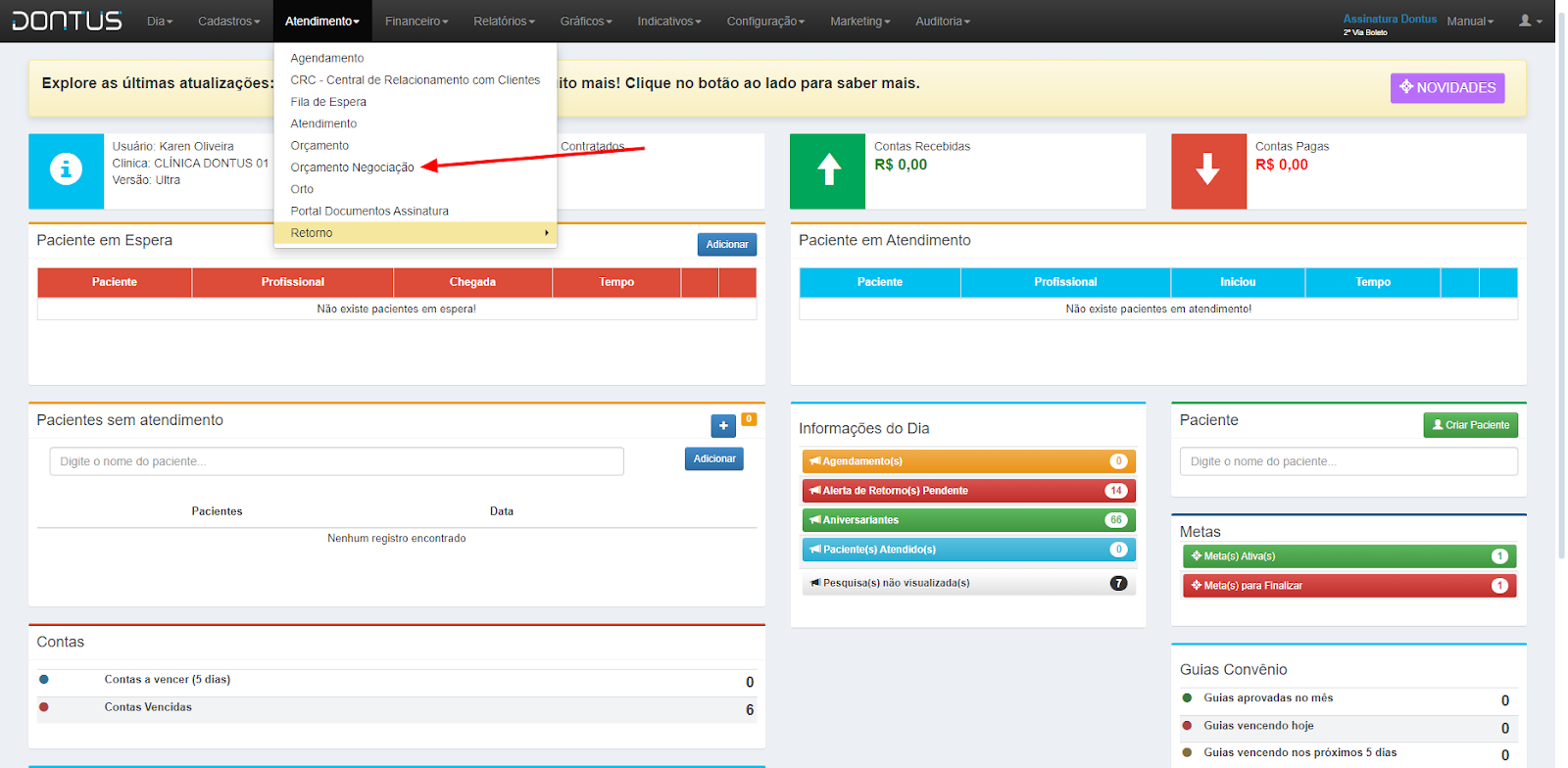Screen dimensions: 1568x768
Task: Focus the patient name field in Pacientes sem atendimento
Action: pyautogui.click(x=336, y=461)
